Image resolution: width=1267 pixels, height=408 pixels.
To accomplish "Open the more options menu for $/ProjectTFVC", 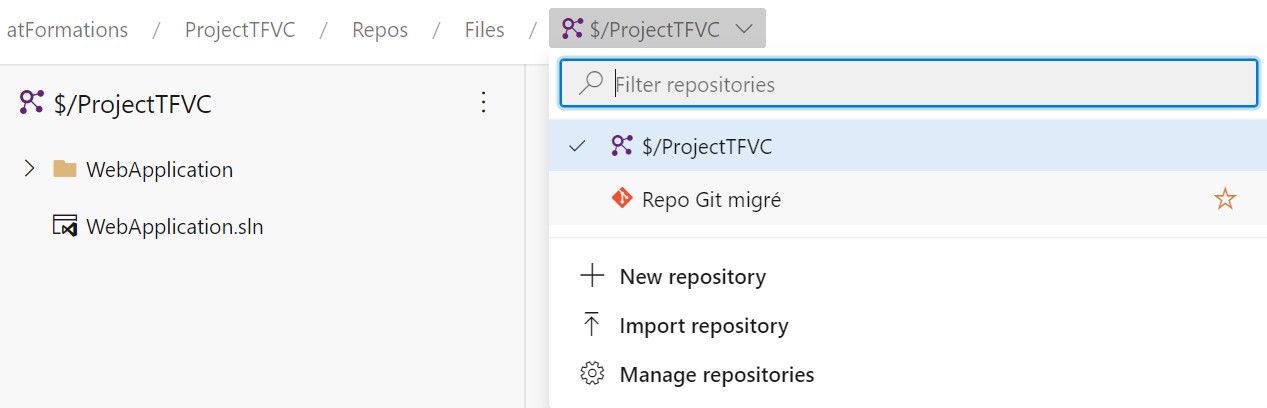I will [483, 102].
